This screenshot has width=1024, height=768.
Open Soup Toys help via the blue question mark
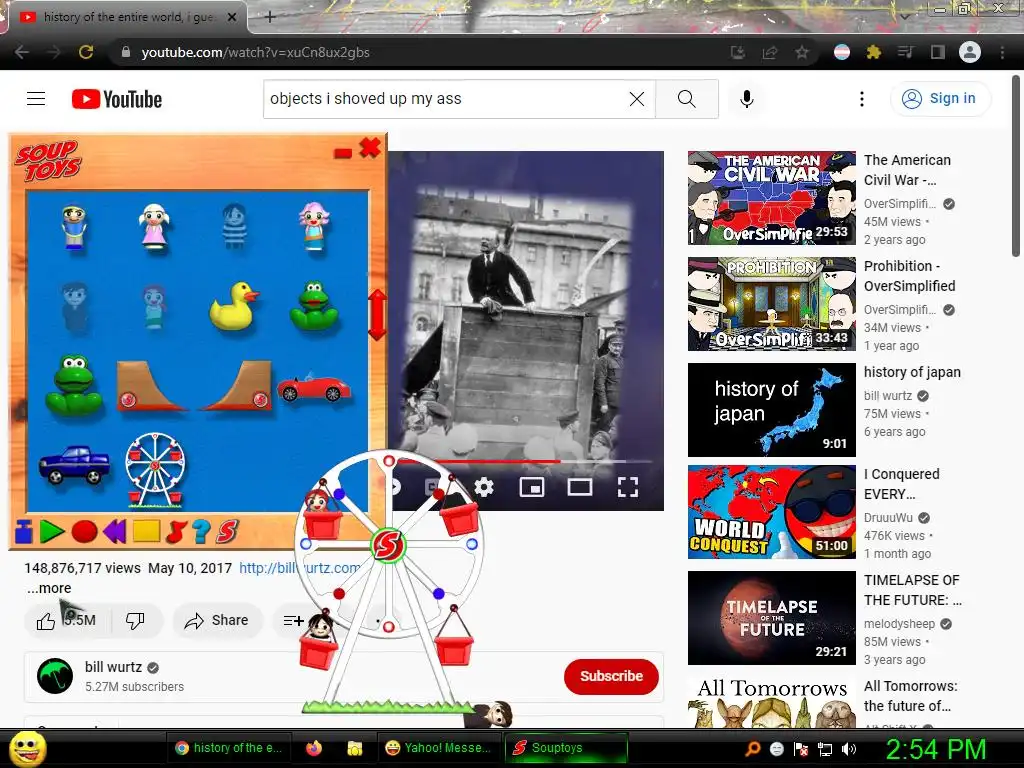tap(202, 532)
